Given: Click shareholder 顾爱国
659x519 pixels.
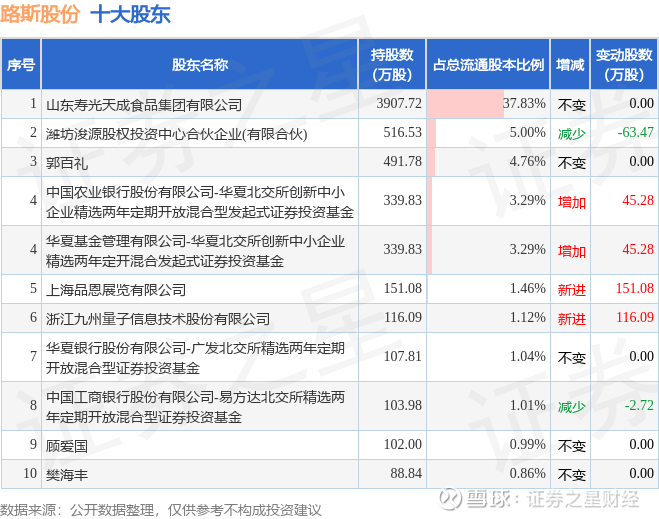Looking at the screenshot, I should coord(67,445).
